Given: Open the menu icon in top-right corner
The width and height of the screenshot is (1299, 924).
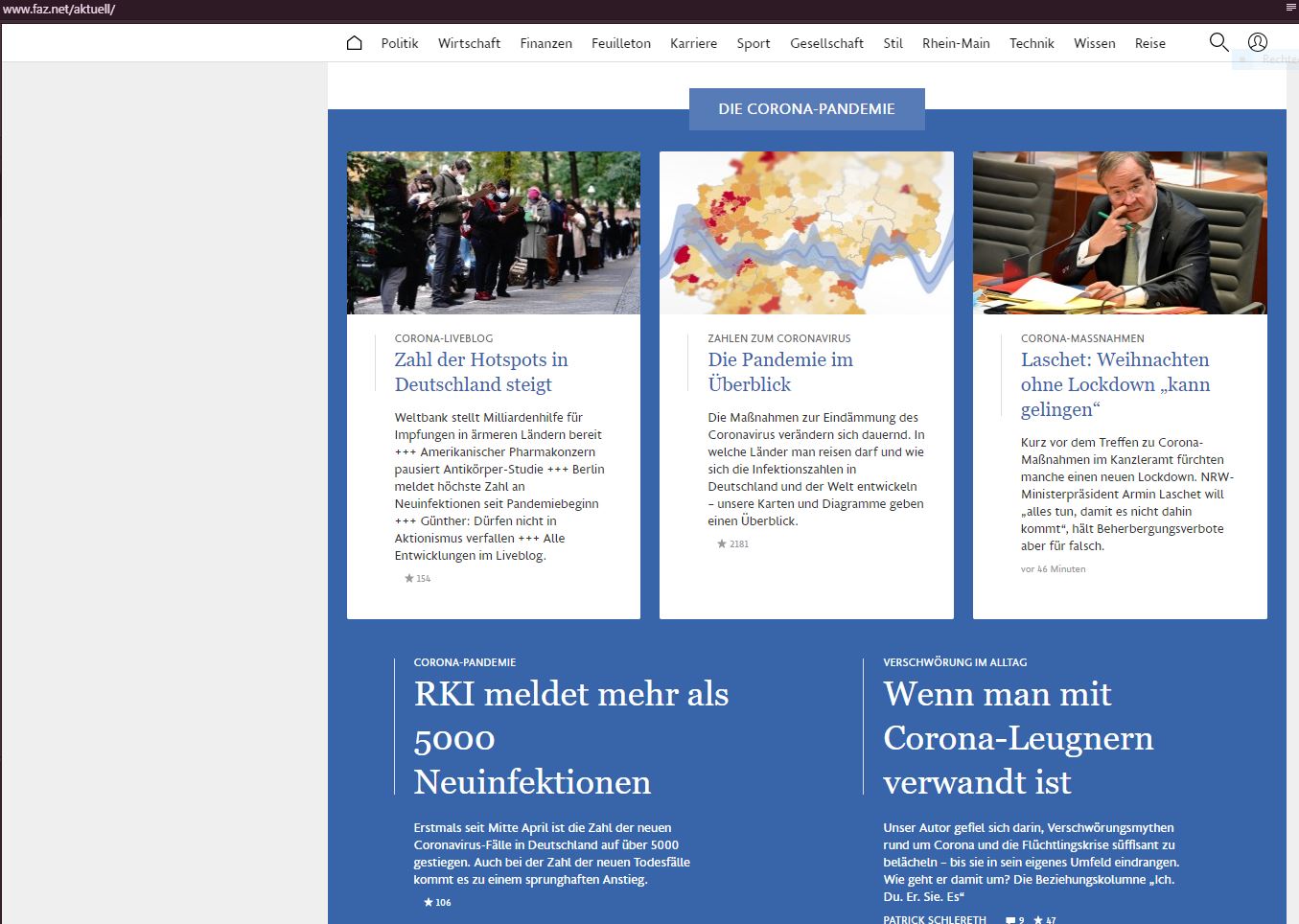Looking at the screenshot, I should pyautogui.click(x=1290, y=8).
